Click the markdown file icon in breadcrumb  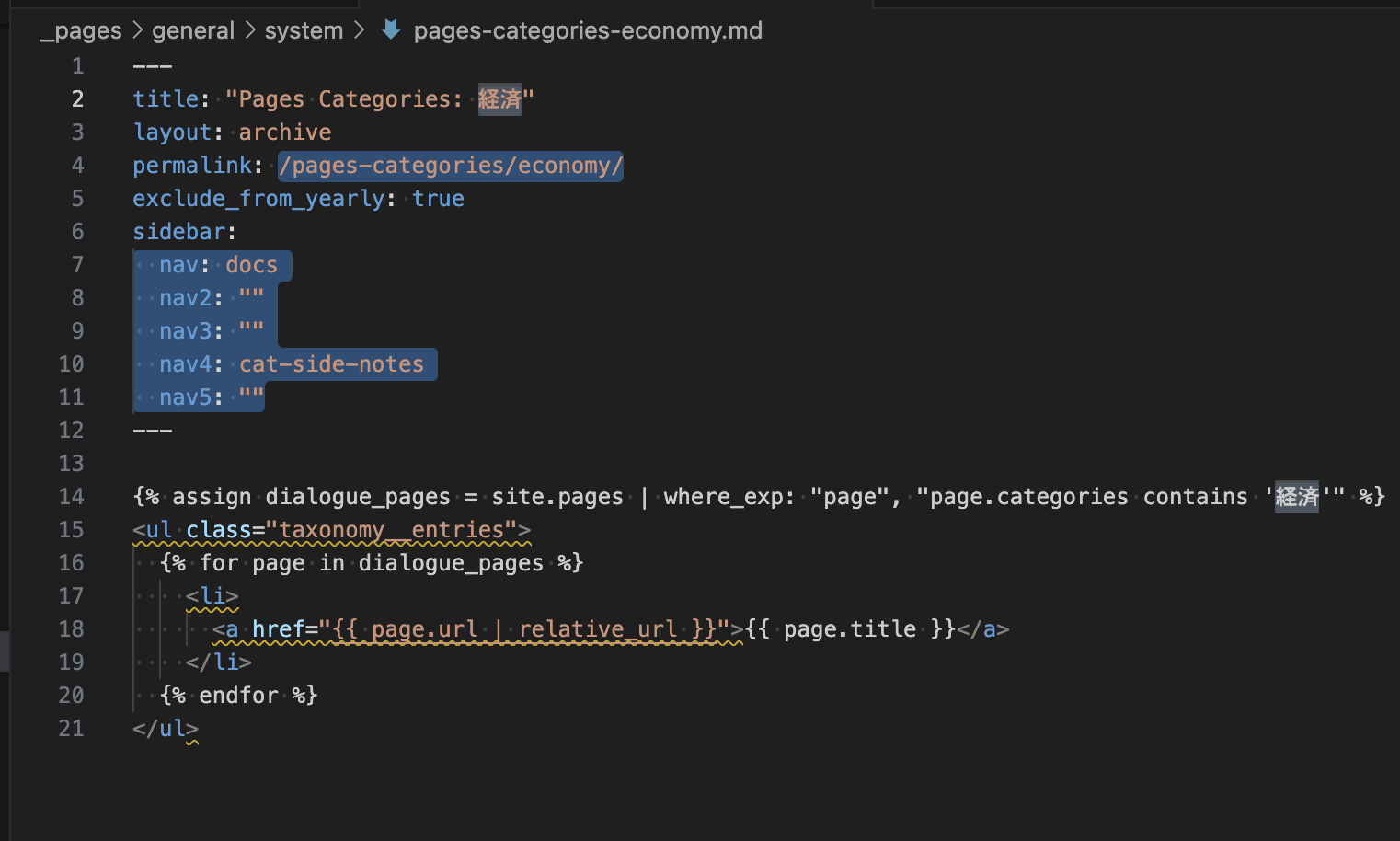click(391, 30)
